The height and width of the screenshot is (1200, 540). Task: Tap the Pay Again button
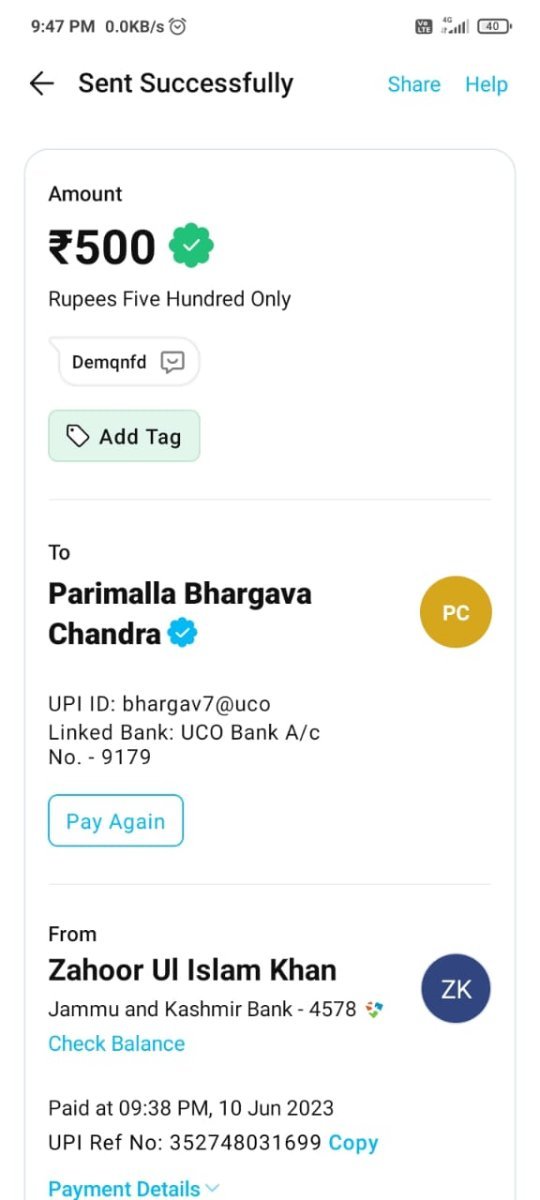point(116,821)
